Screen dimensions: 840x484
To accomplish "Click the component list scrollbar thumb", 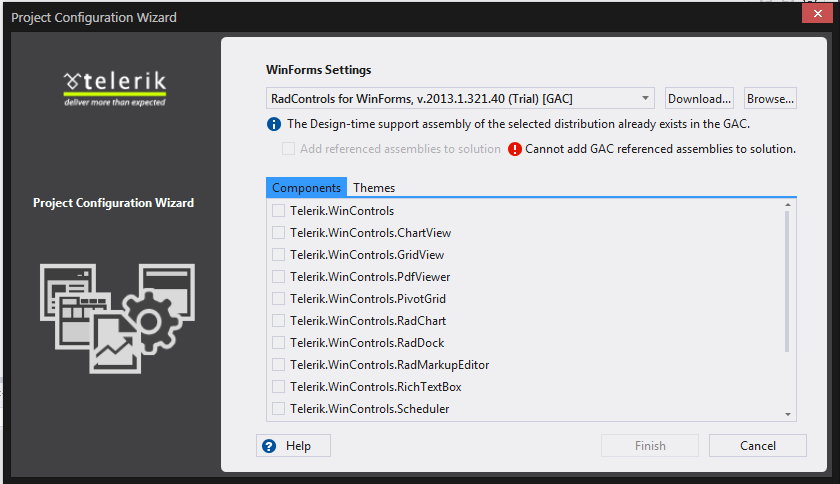I will [x=788, y=280].
